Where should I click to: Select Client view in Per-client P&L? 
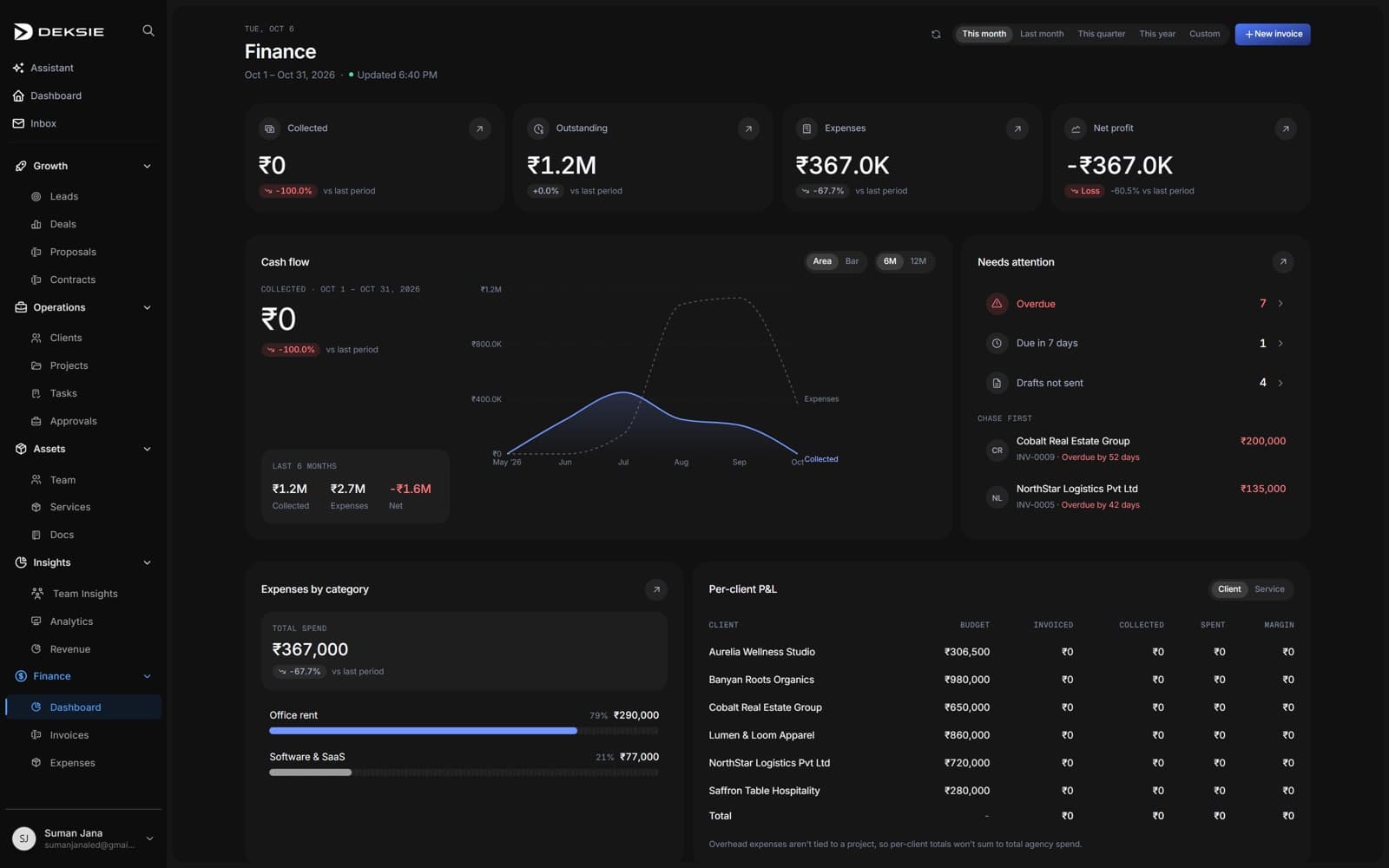pos(1229,589)
